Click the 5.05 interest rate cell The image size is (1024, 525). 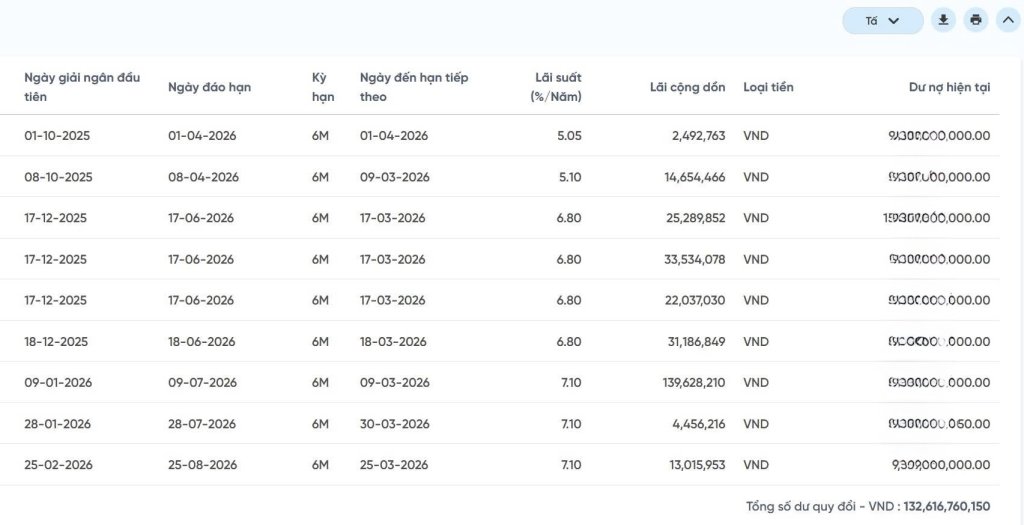click(x=568, y=136)
